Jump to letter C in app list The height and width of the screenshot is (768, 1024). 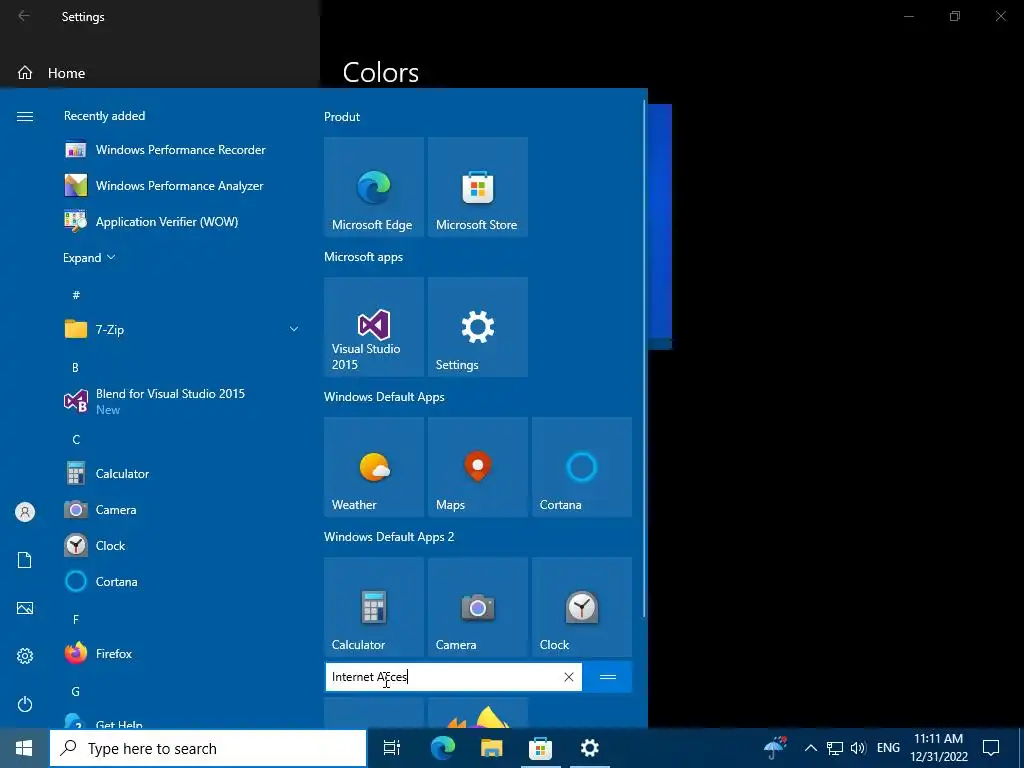pos(76,440)
